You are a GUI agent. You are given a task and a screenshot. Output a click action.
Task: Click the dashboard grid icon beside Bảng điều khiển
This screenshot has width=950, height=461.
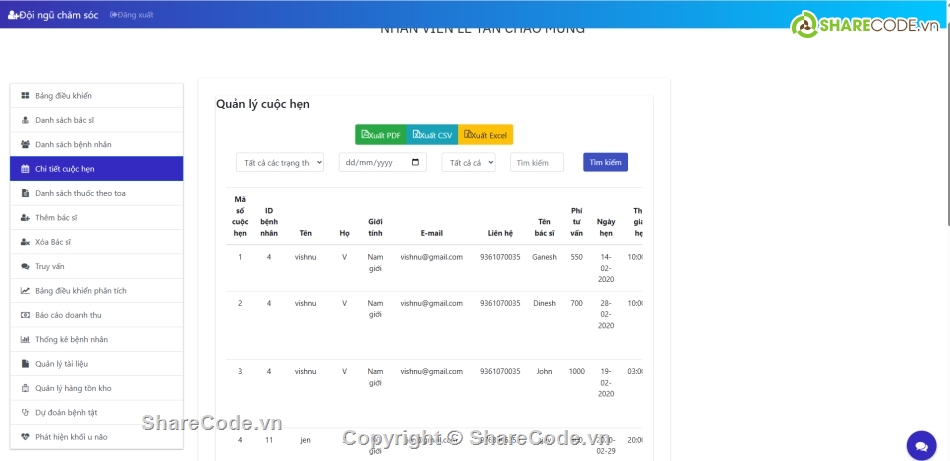pos(25,96)
